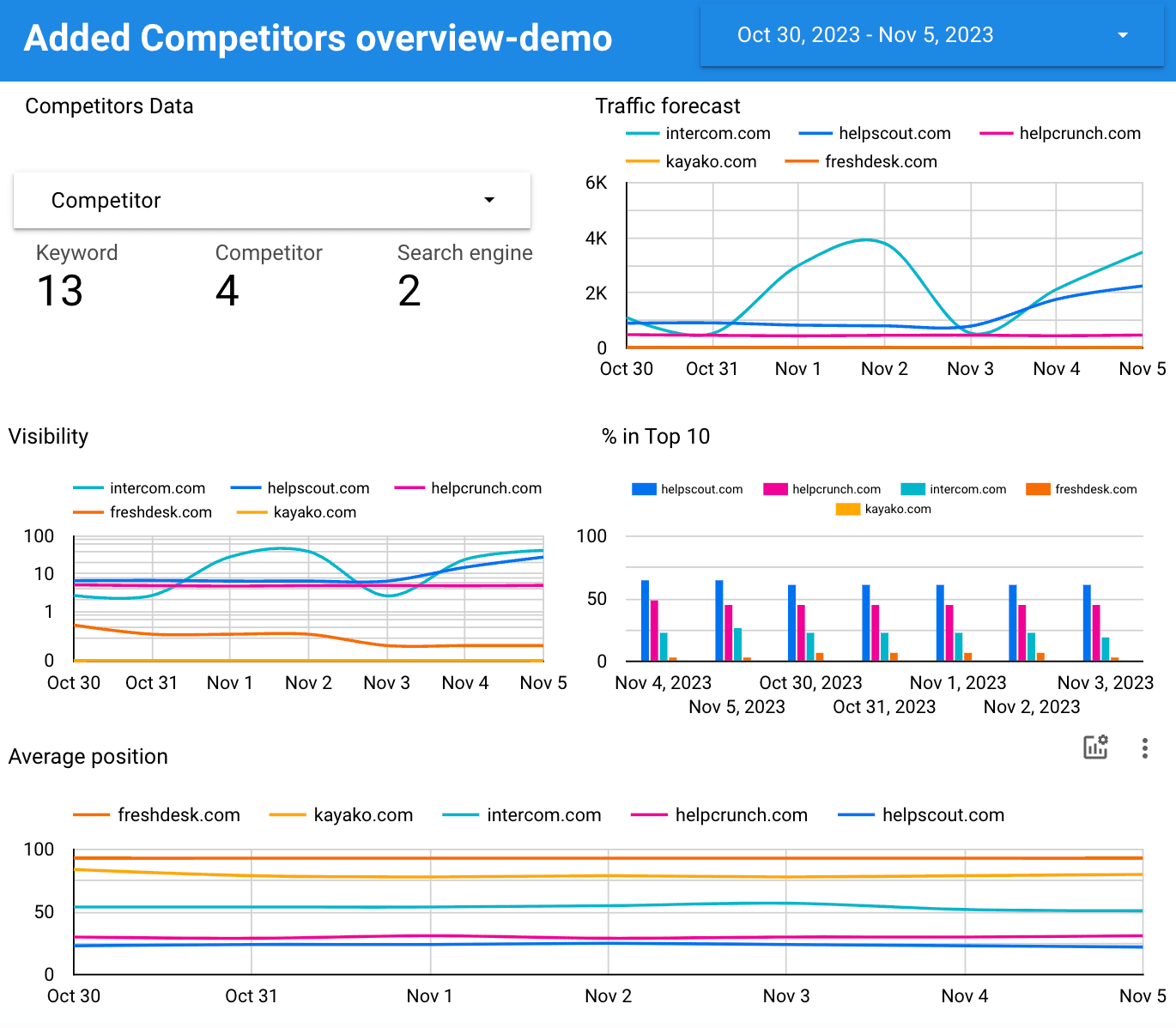Click the Keyword scorecard value 13
The width and height of the screenshot is (1176, 1028).
[x=60, y=291]
